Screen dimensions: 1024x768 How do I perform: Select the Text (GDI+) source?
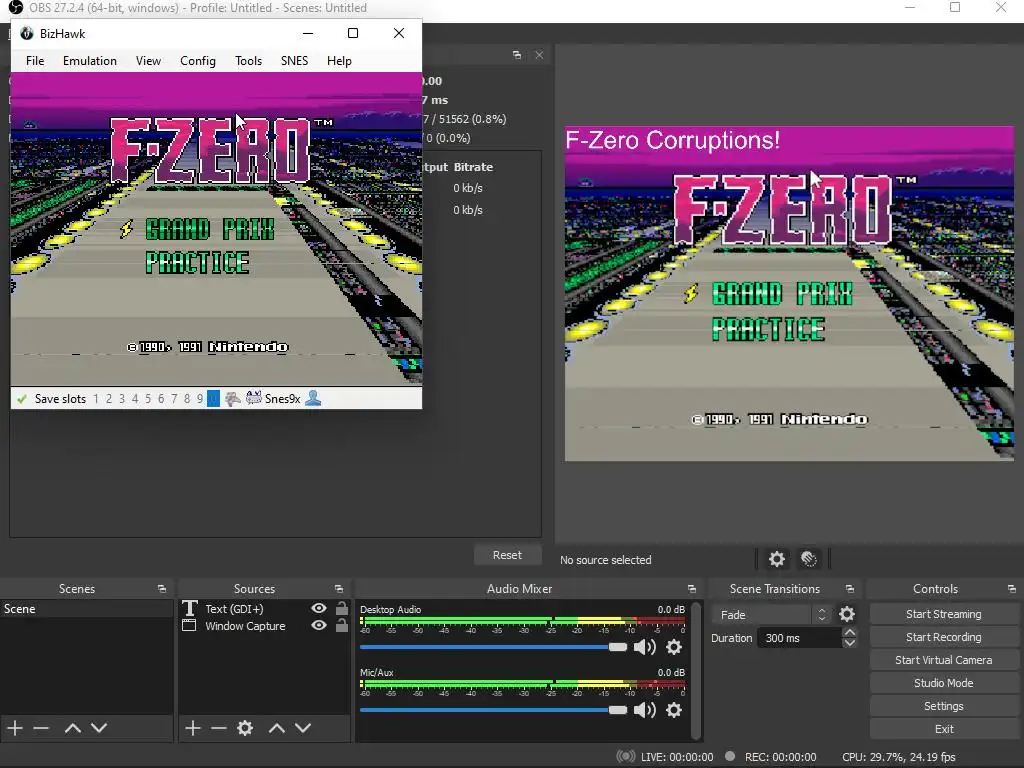click(x=234, y=609)
